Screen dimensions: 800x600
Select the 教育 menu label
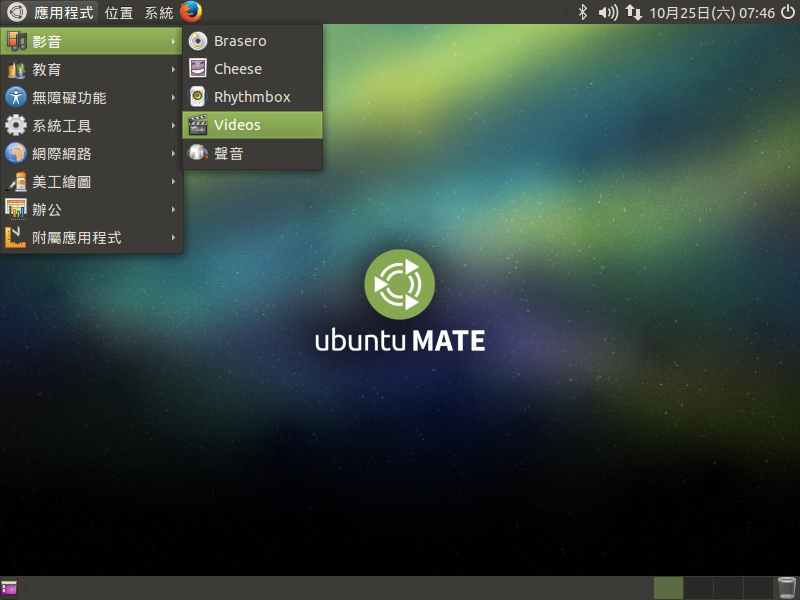coord(47,69)
